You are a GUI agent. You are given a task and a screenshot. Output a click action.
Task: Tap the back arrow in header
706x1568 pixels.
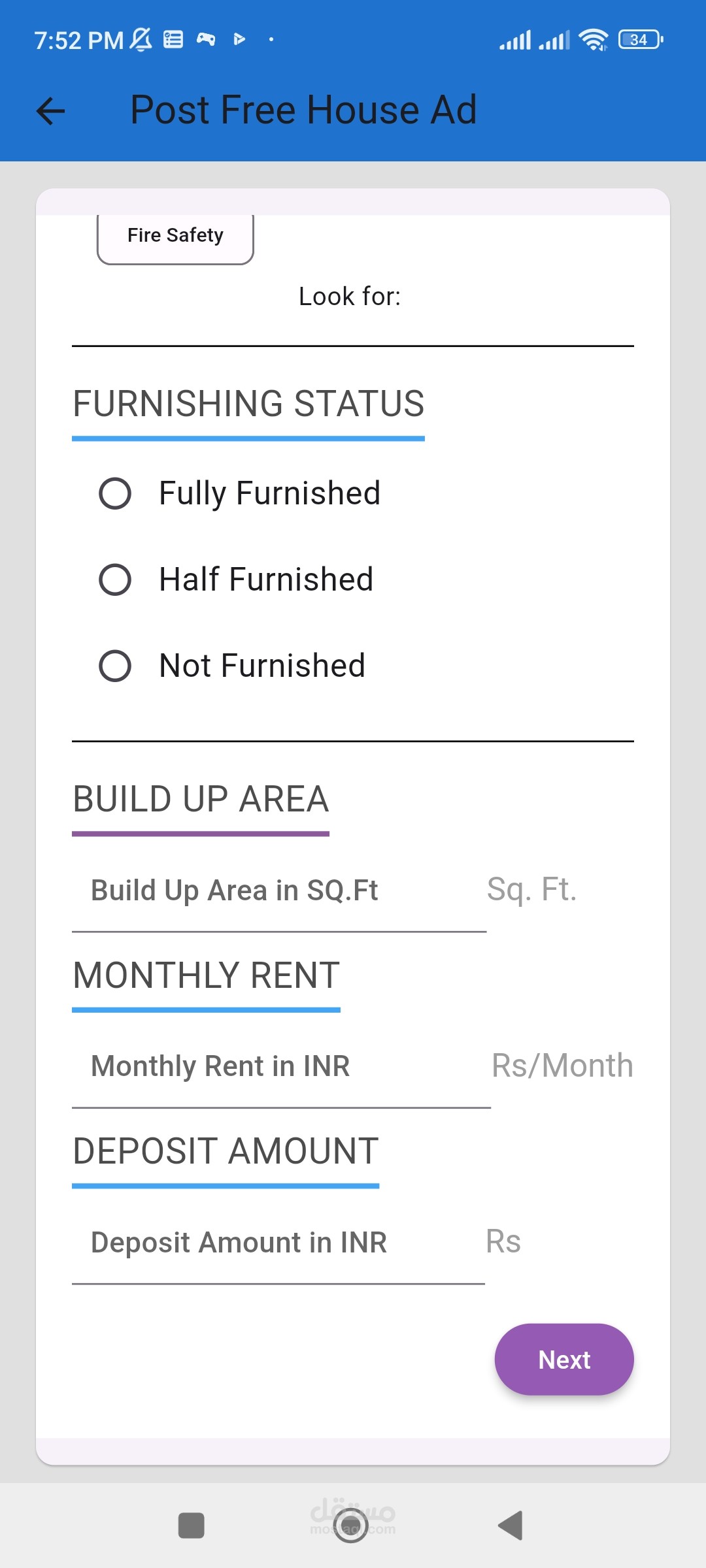pos(50,110)
